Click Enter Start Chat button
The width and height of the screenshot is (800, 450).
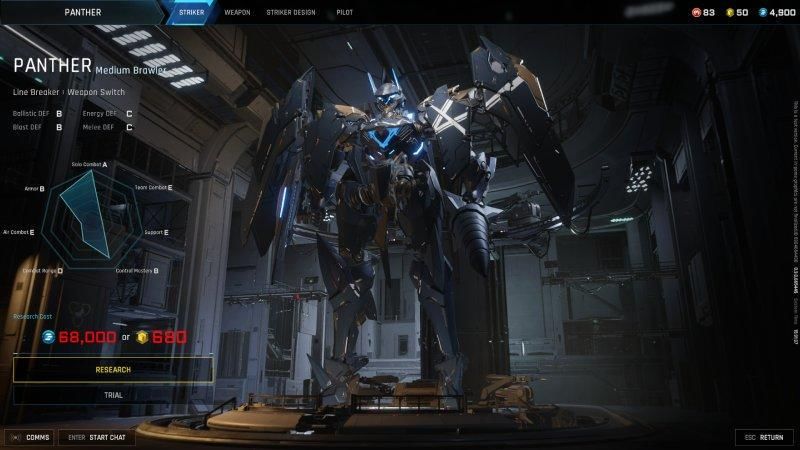coord(96,437)
